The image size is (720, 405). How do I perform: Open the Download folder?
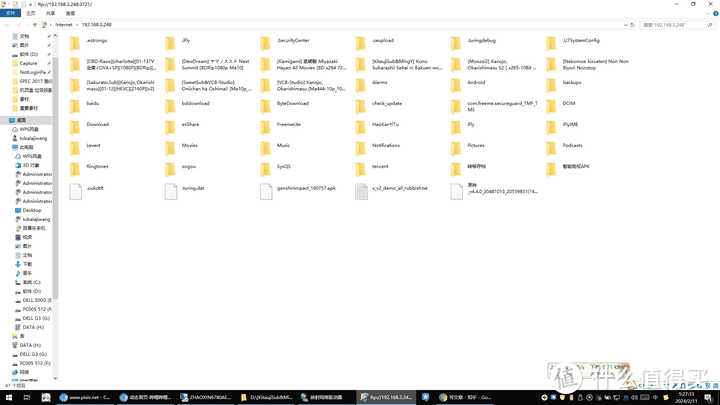click(97, 125)
